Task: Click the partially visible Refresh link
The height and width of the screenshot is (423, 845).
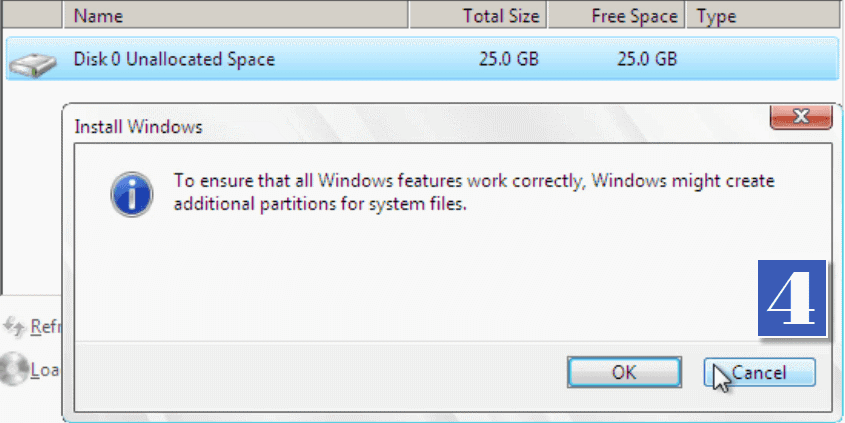Action: 47,326
